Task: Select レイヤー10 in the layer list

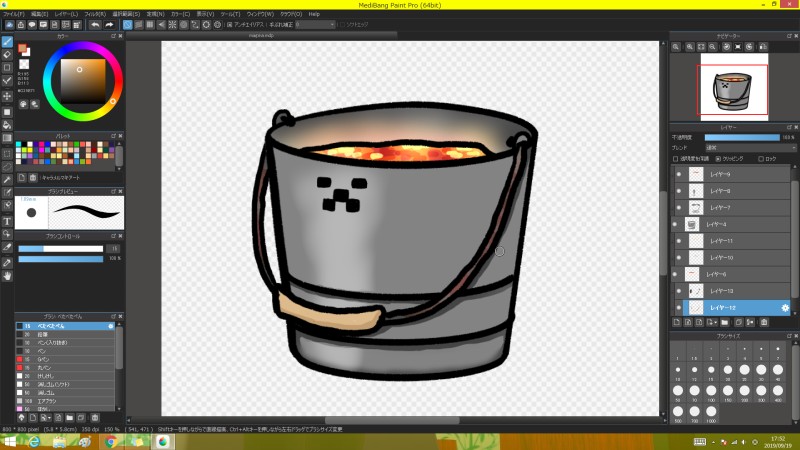Action: tap(737, 258)
